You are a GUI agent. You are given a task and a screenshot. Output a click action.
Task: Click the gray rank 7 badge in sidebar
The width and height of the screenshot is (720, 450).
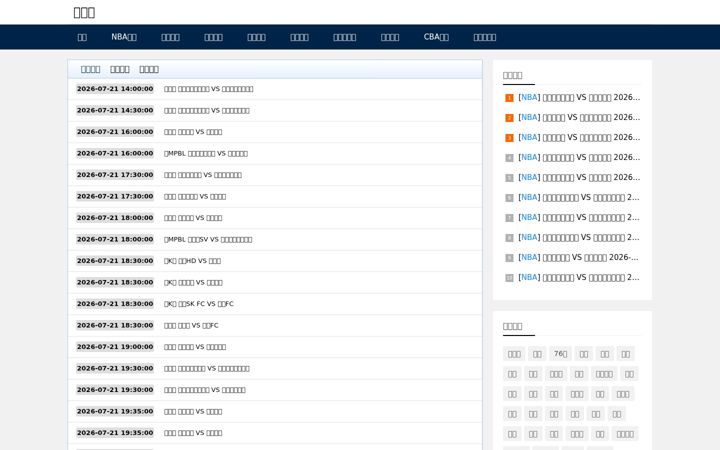509,218
